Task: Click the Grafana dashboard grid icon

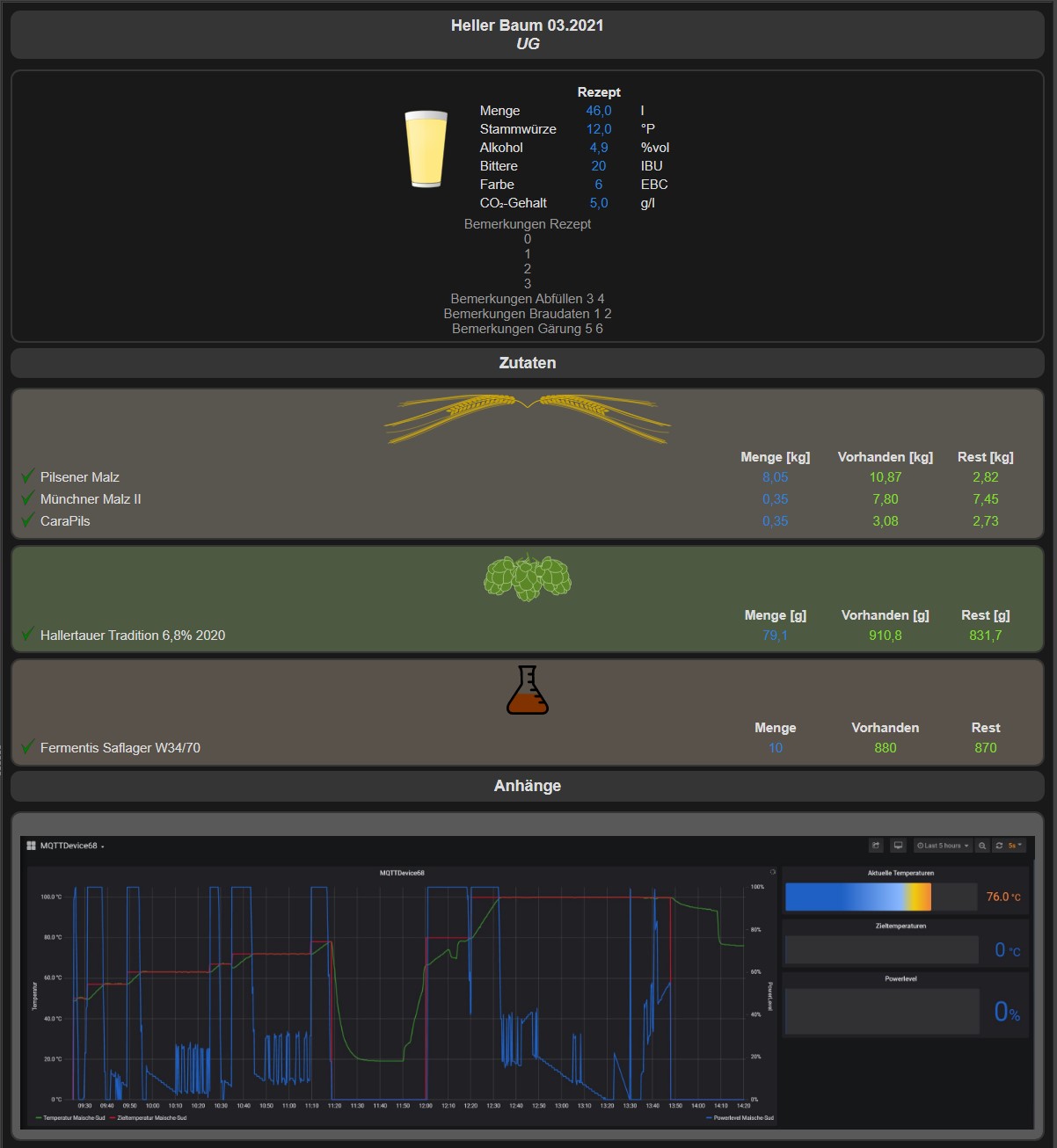Action: coord(32,846)
